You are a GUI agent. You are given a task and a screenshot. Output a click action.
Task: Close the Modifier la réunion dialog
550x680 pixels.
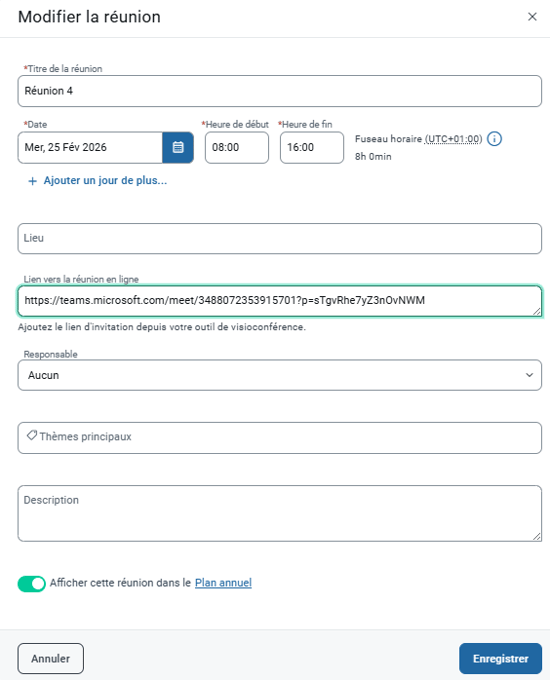click(x=532, y=16)
